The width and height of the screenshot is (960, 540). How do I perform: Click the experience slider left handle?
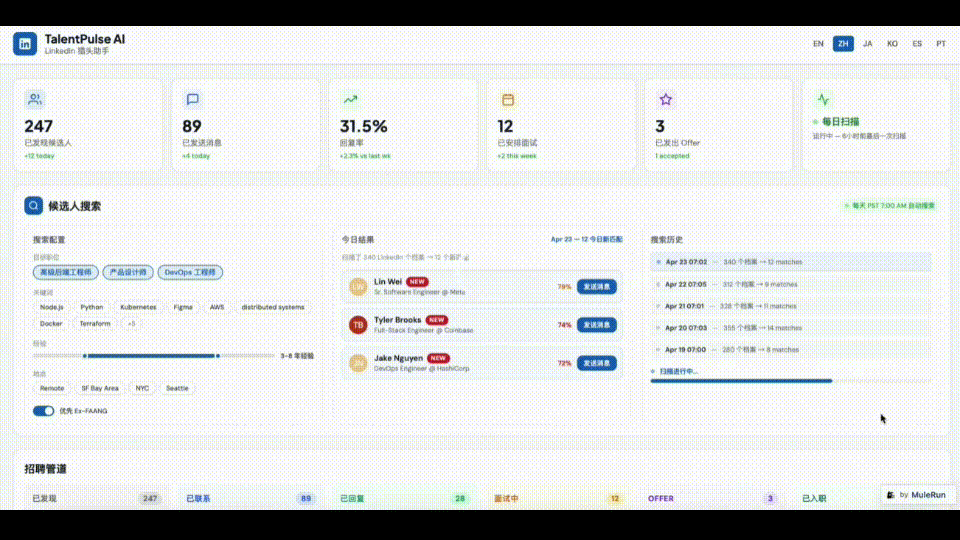click(84, 356)
